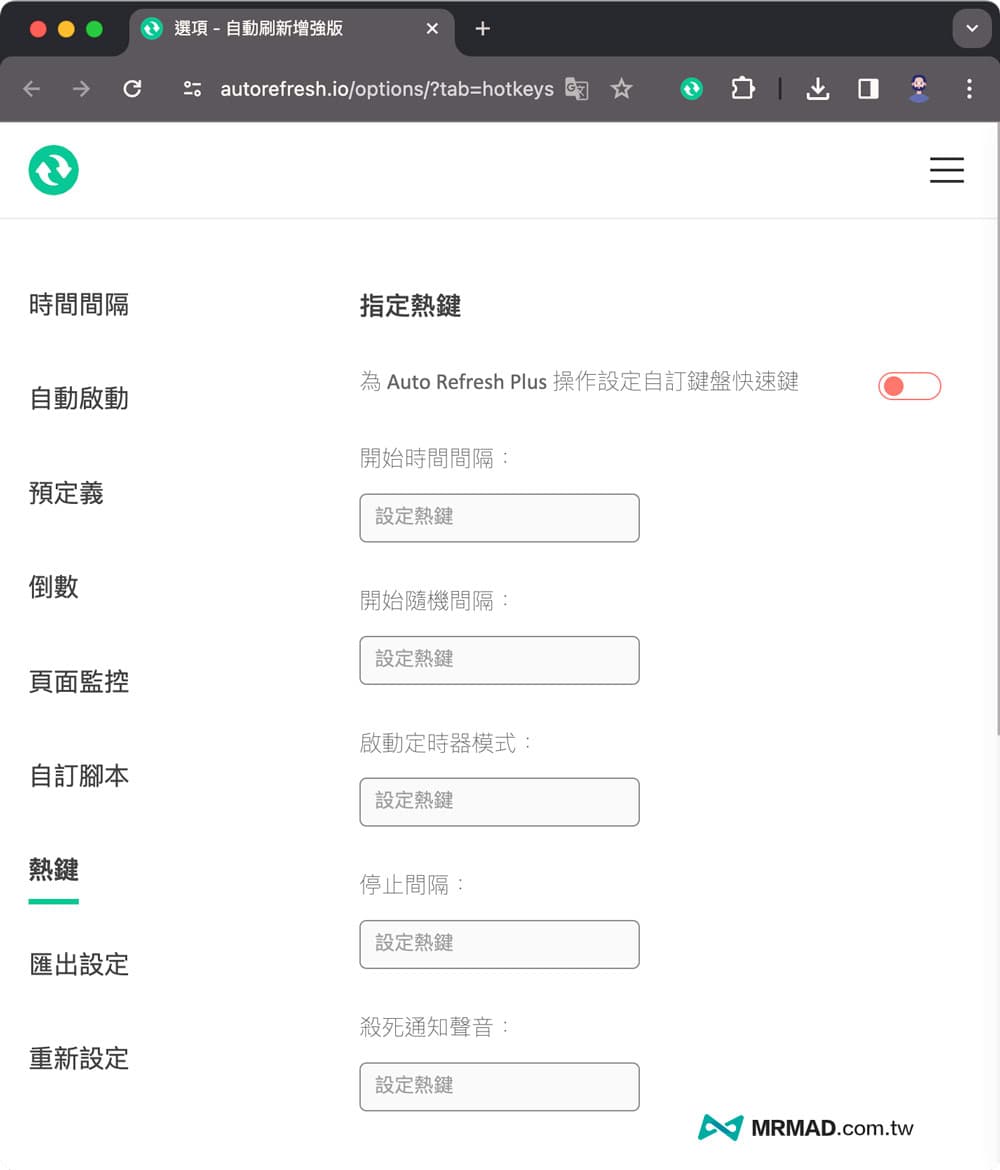Click the 殺死通知聲音 hotkey field
The image size is (1000, 1170).
click(499, 1087)
